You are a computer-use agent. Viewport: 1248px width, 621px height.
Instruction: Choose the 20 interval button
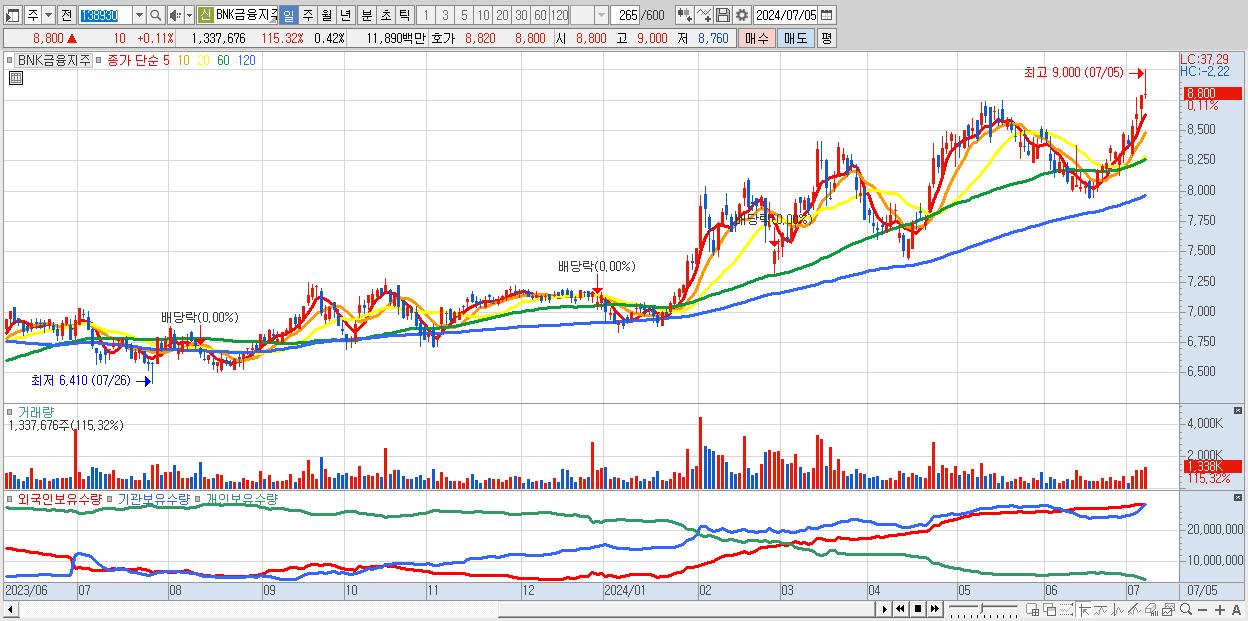pyautogui.click(x=502, y=15)
